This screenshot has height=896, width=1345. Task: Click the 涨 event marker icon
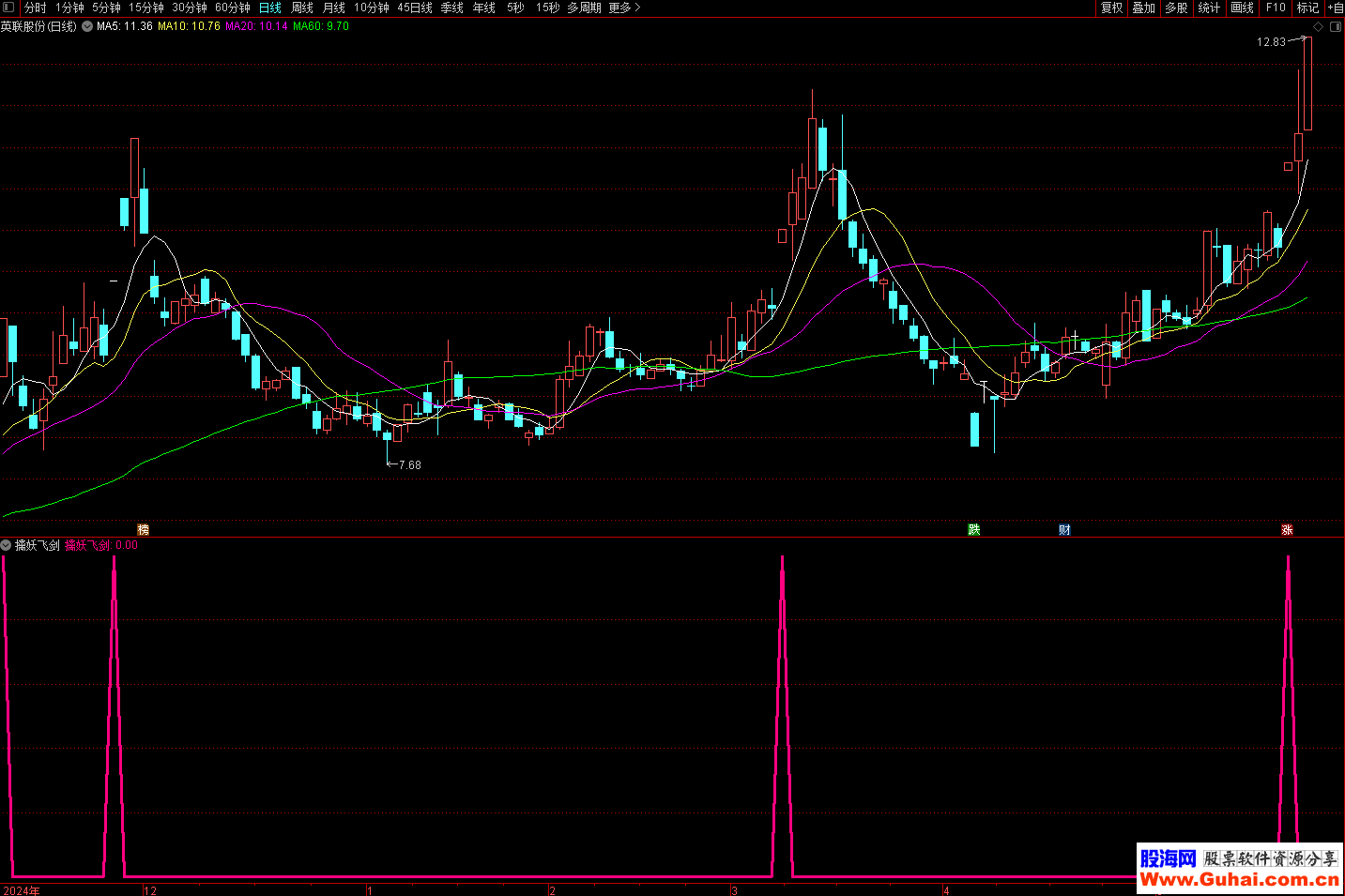point(1287,530)
